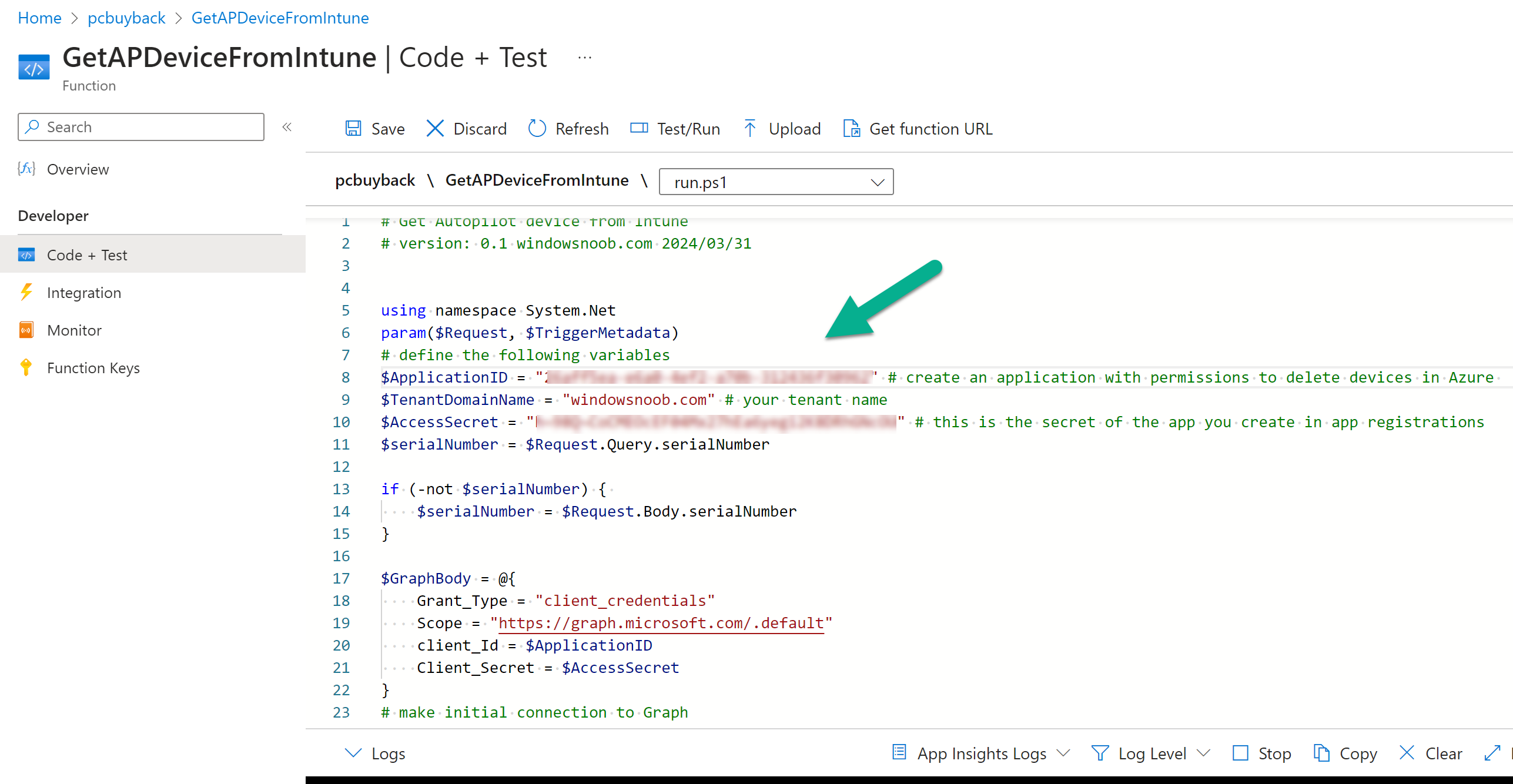This screenshot has height=784, width=1513.
Task: Click the Log Level filter funnel icon
Action: coord(1100,753)
